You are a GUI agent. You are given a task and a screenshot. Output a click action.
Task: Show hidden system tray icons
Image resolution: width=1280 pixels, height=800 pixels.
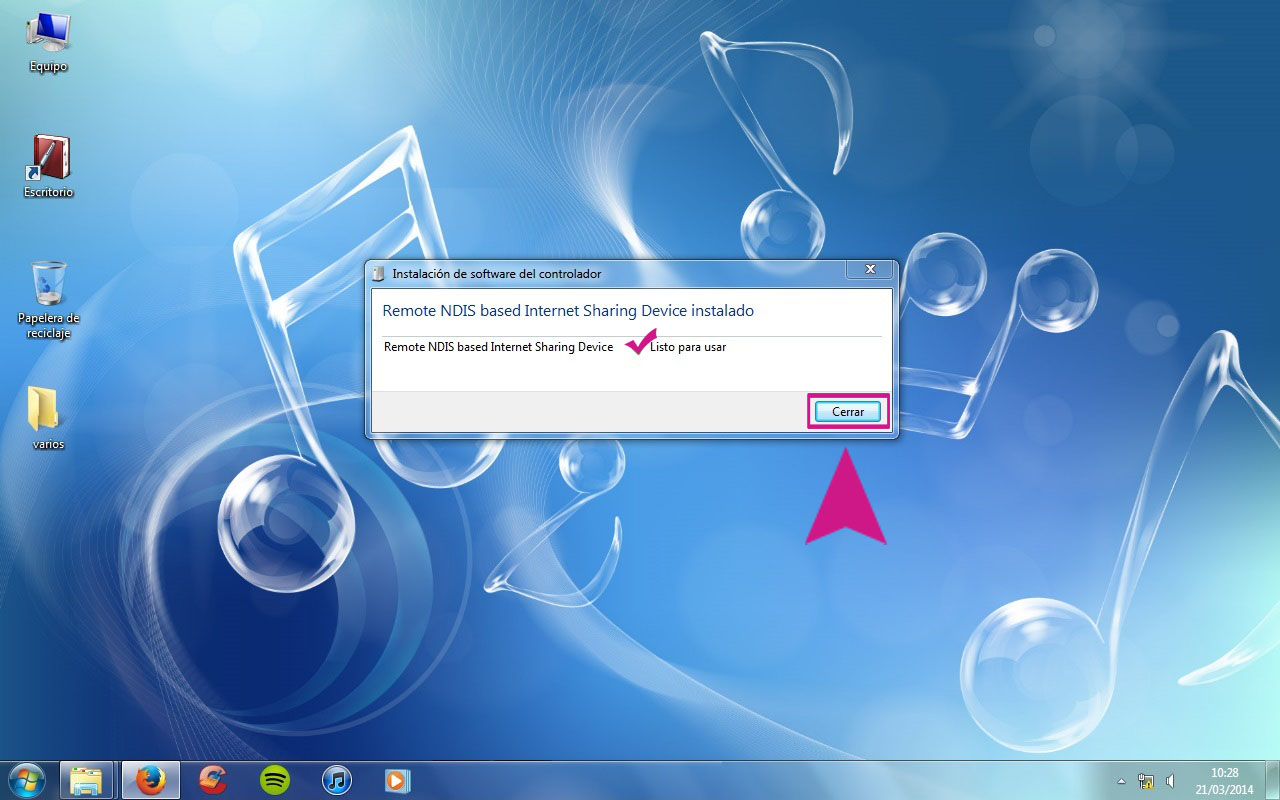[x=1122, y=781]
